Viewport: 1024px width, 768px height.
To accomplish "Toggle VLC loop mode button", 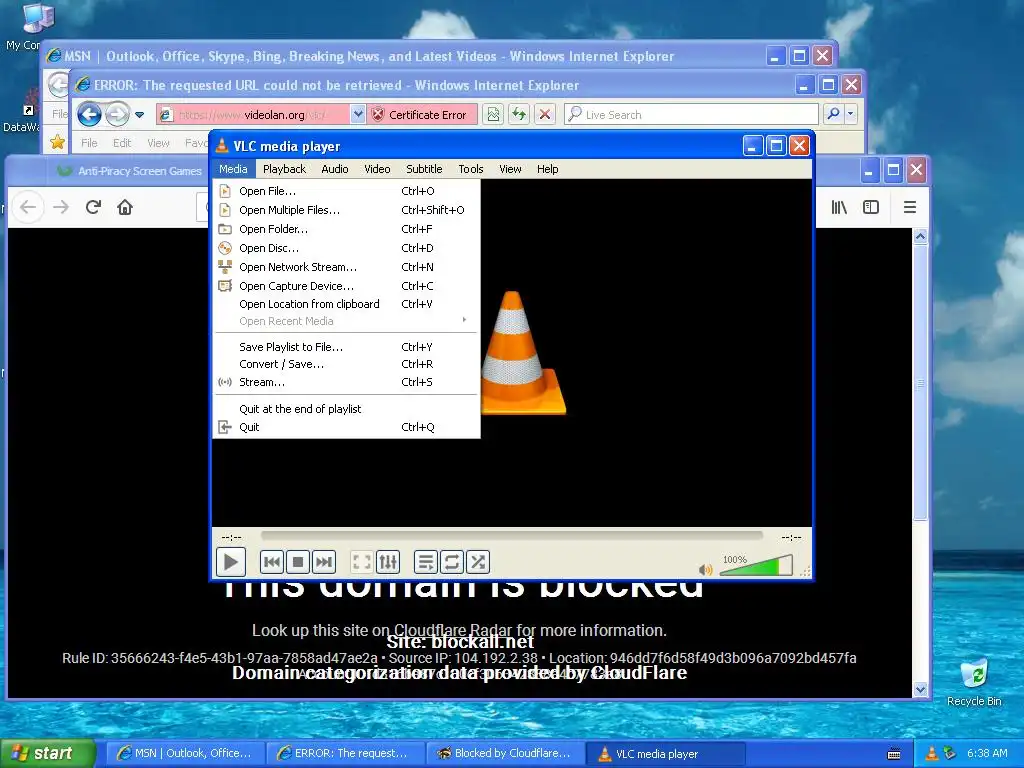I will (451, 562).
